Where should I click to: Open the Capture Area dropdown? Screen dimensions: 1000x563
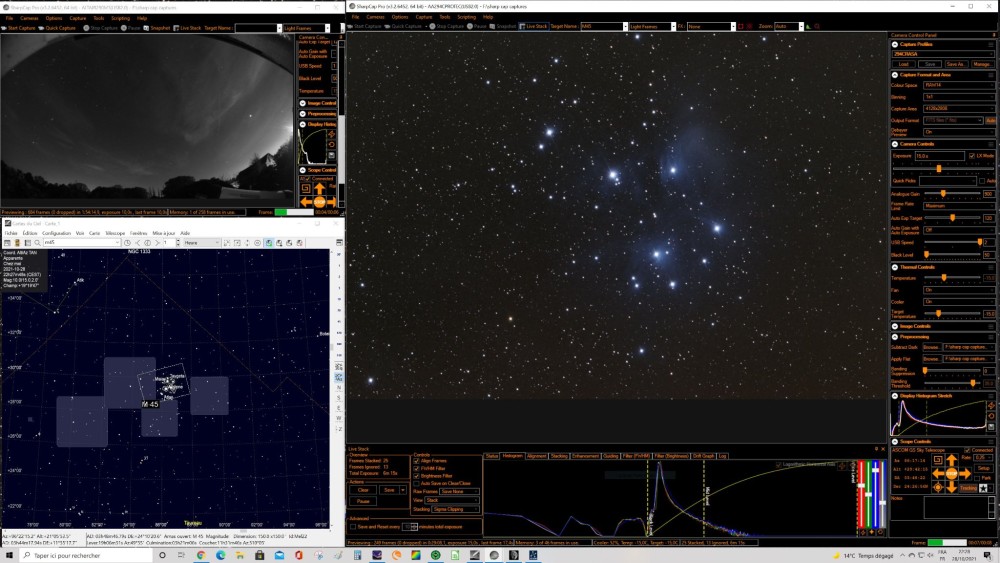coord(959,108)
